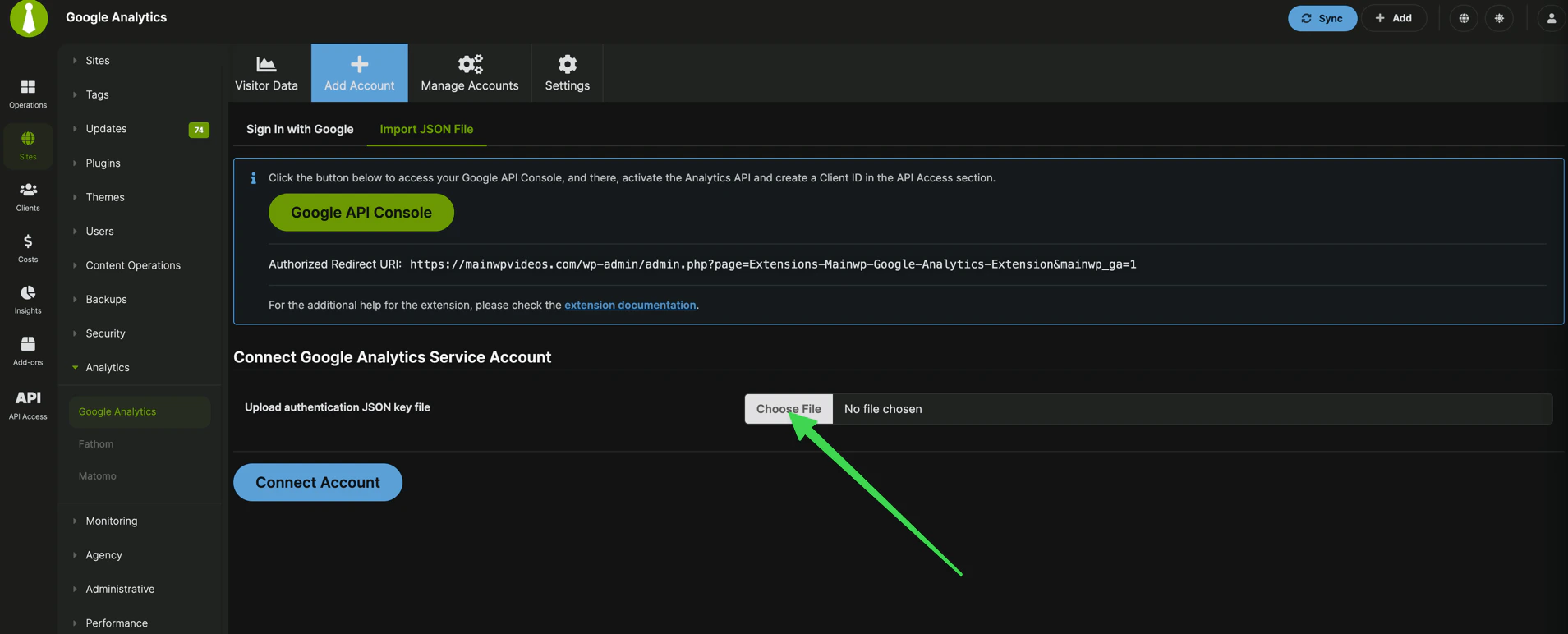Switch to the Visitor Data tab
The image size is (1568, 634).
[266, 73]
